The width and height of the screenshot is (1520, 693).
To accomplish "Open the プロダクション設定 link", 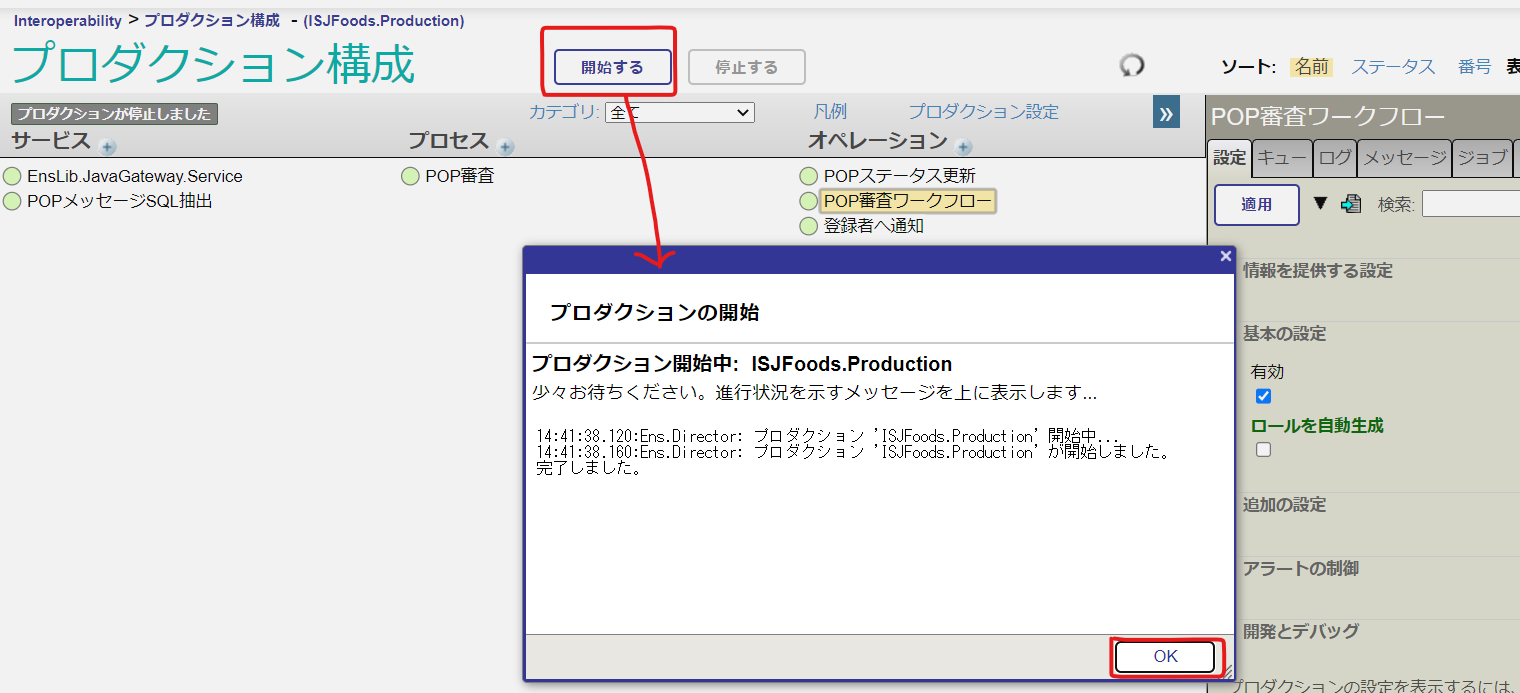I will coord(982,112).
